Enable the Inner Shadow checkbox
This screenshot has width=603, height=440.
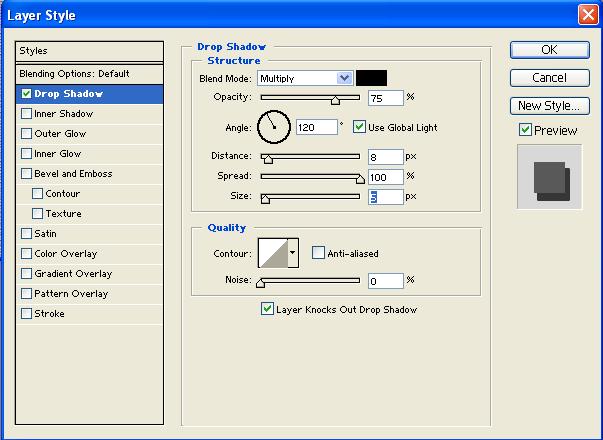[26, 114]
